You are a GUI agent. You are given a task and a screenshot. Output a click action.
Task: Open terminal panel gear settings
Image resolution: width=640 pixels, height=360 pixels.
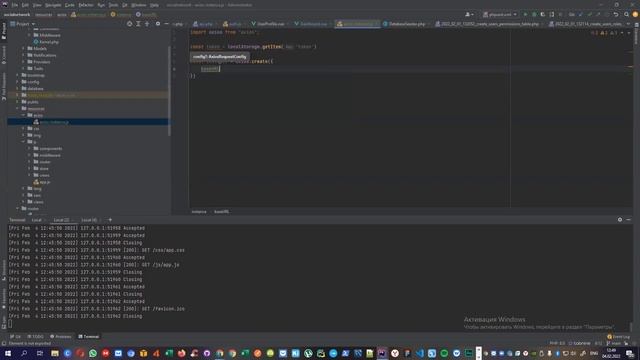click(x=620, y=220)
